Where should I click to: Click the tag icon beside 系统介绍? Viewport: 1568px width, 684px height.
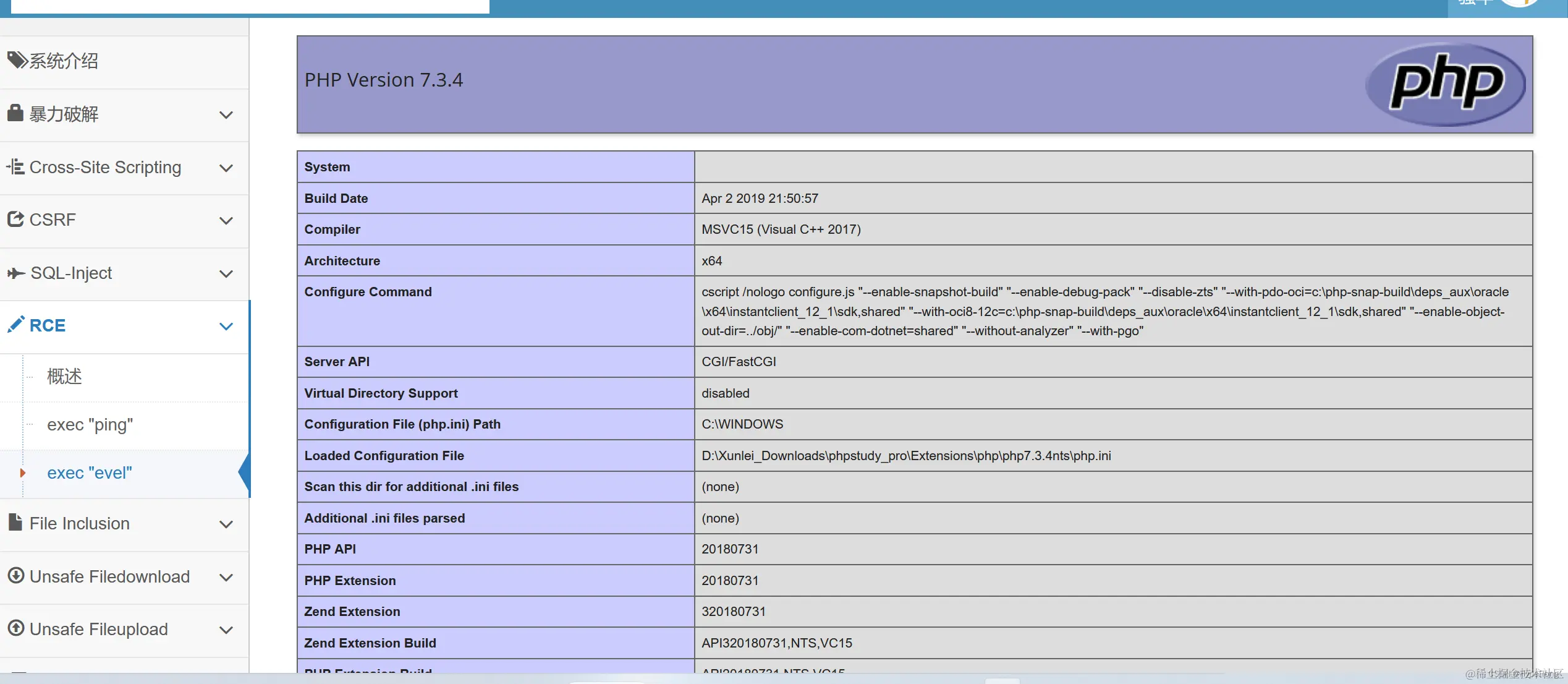tap(17, 60)
